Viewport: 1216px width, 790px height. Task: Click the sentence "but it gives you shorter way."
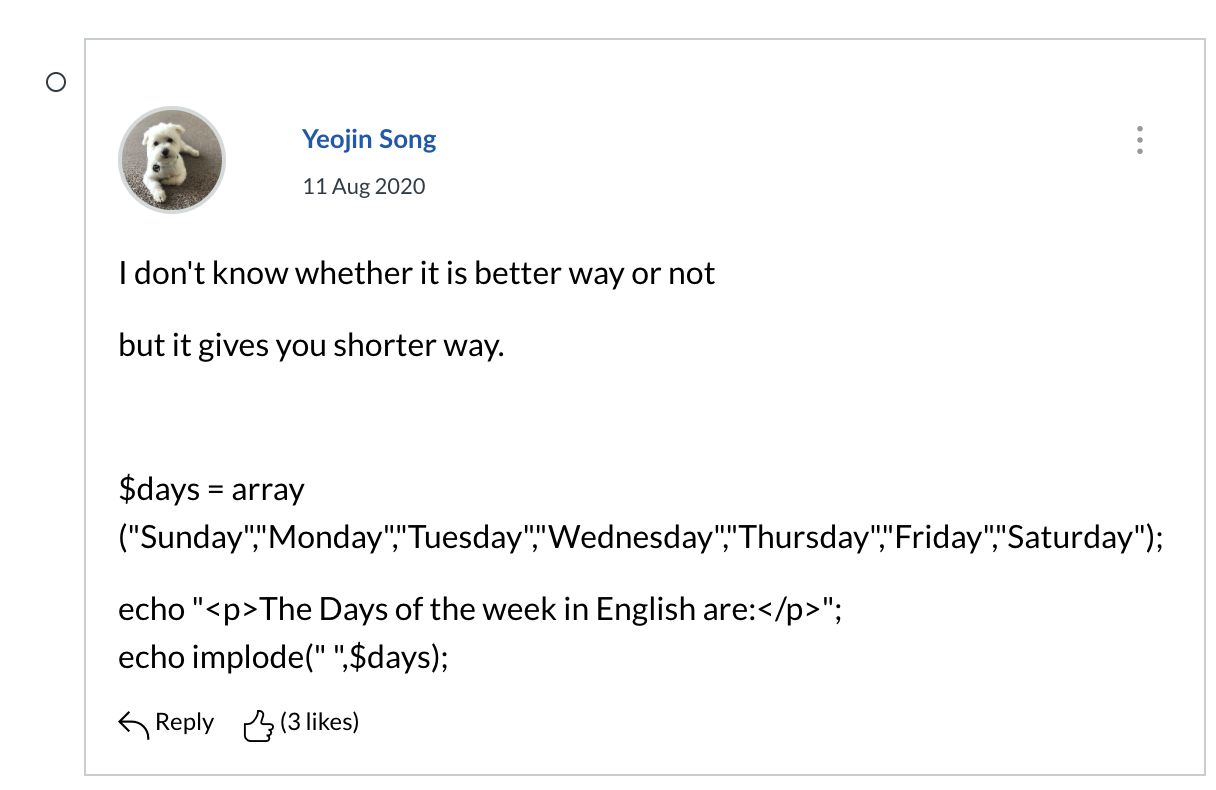pos(311,345)
